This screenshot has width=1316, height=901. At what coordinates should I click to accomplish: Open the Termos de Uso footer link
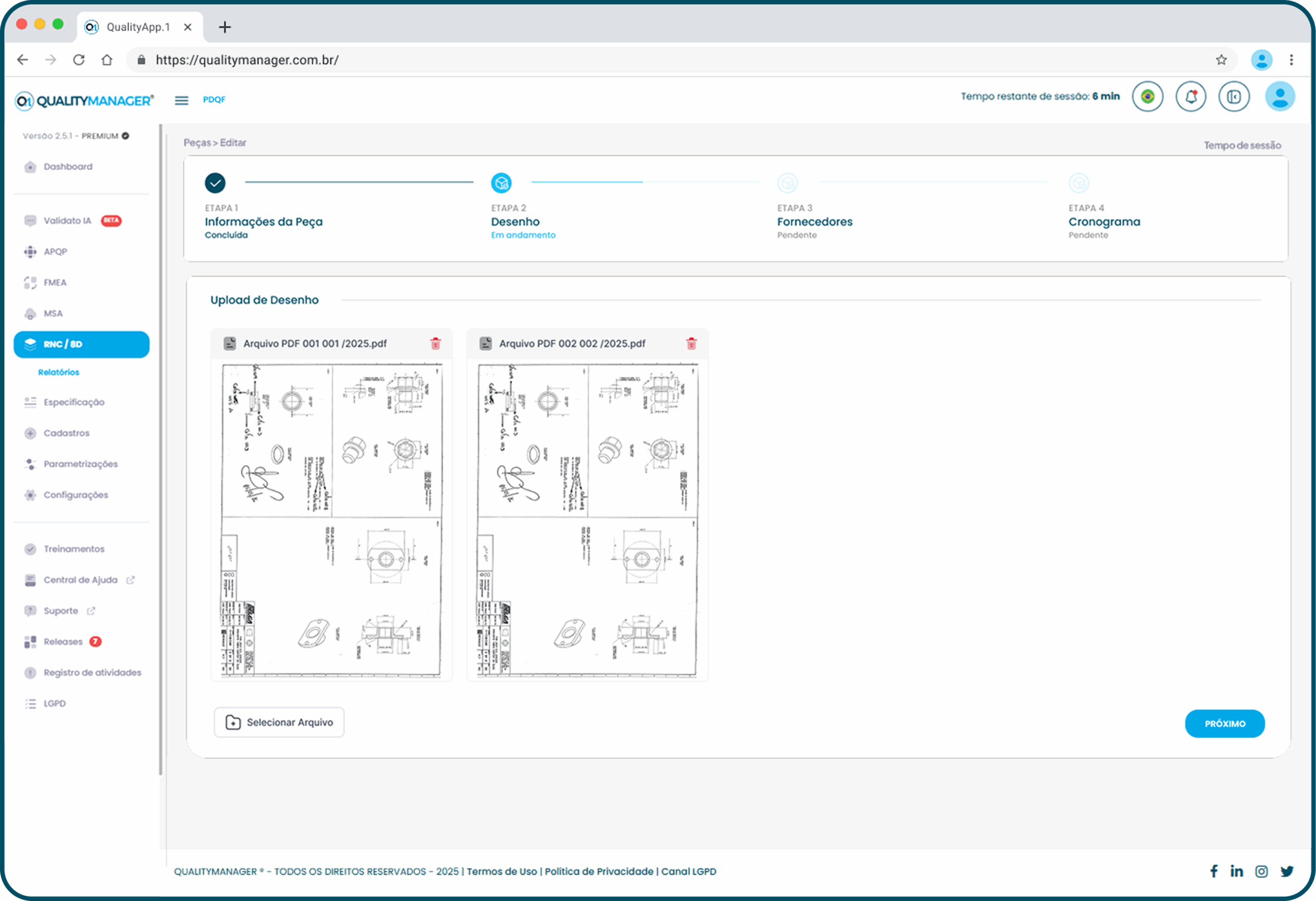[x=502, y=872]
